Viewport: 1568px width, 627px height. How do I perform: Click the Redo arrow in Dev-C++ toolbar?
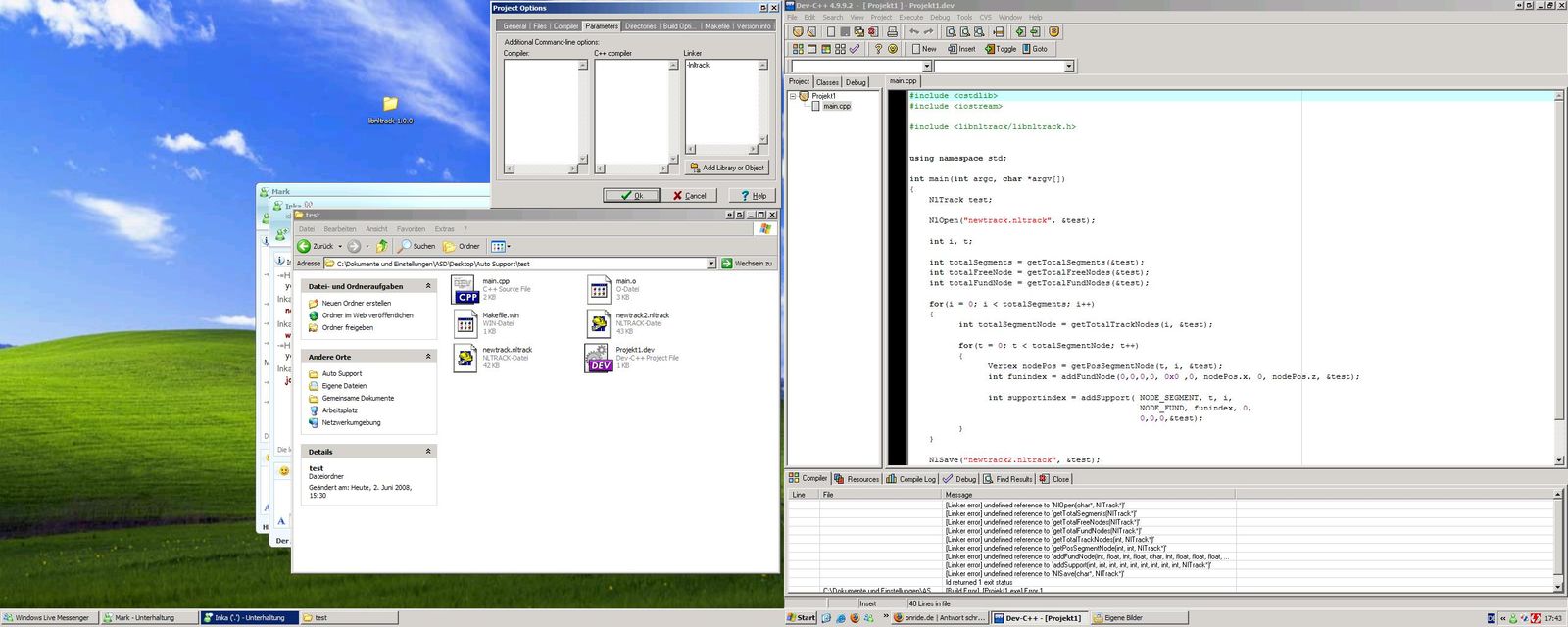coord(928,32)
